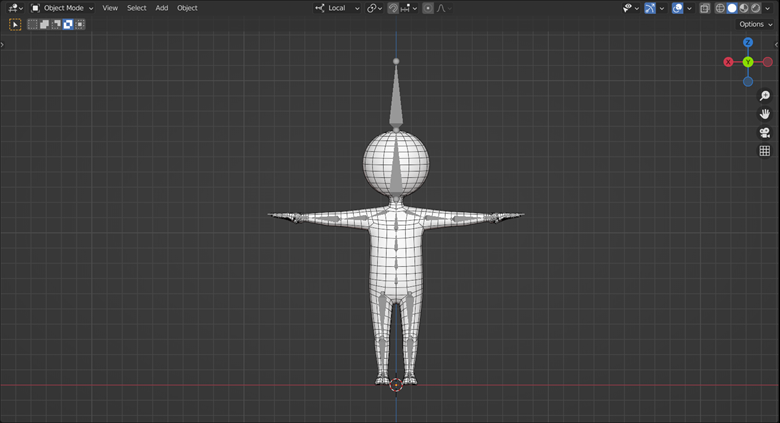
Task: Select the Select Box tool icon
Action: (x=15, y=24)
